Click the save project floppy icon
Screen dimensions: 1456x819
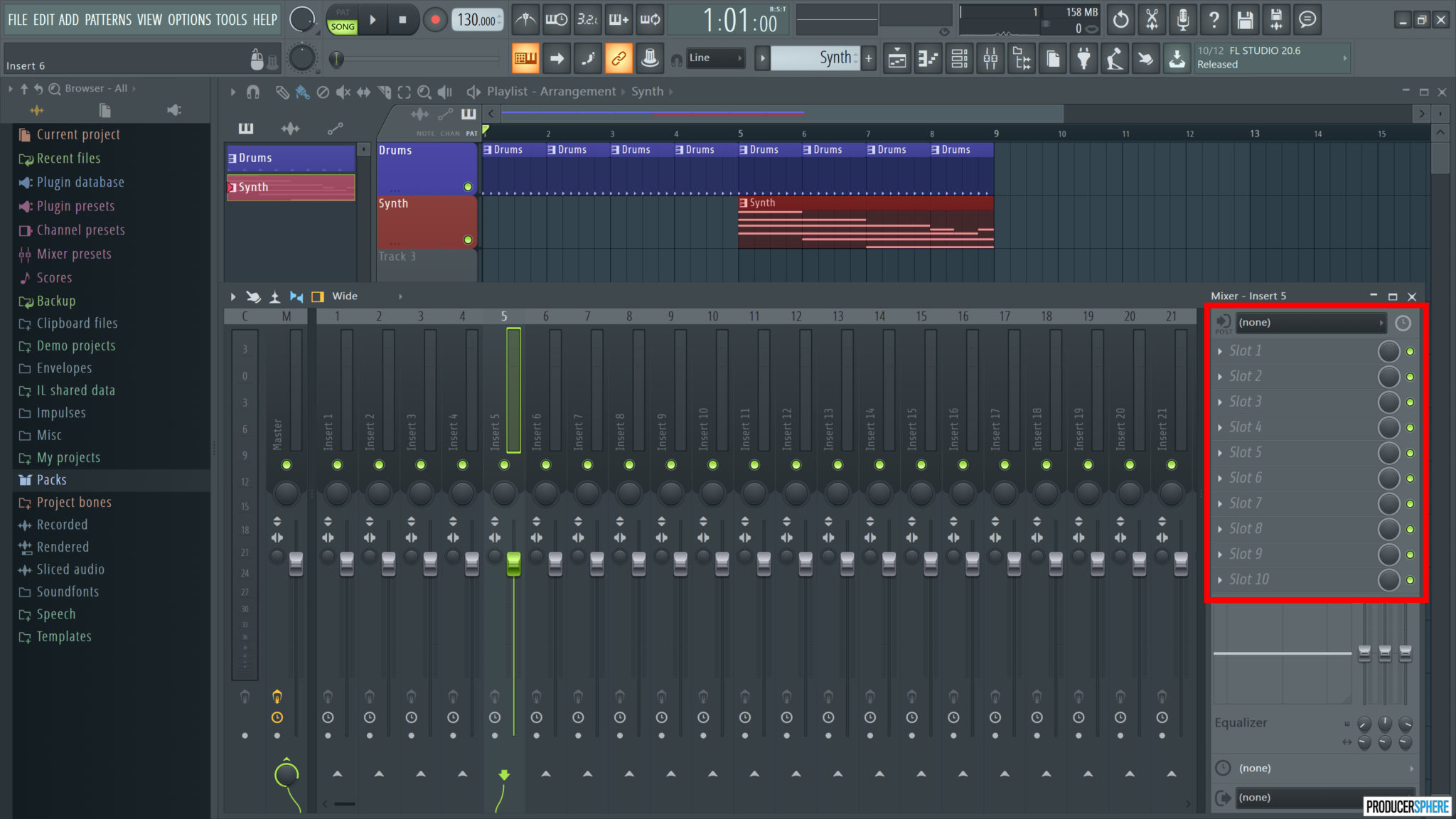(x=1245, y=19)
